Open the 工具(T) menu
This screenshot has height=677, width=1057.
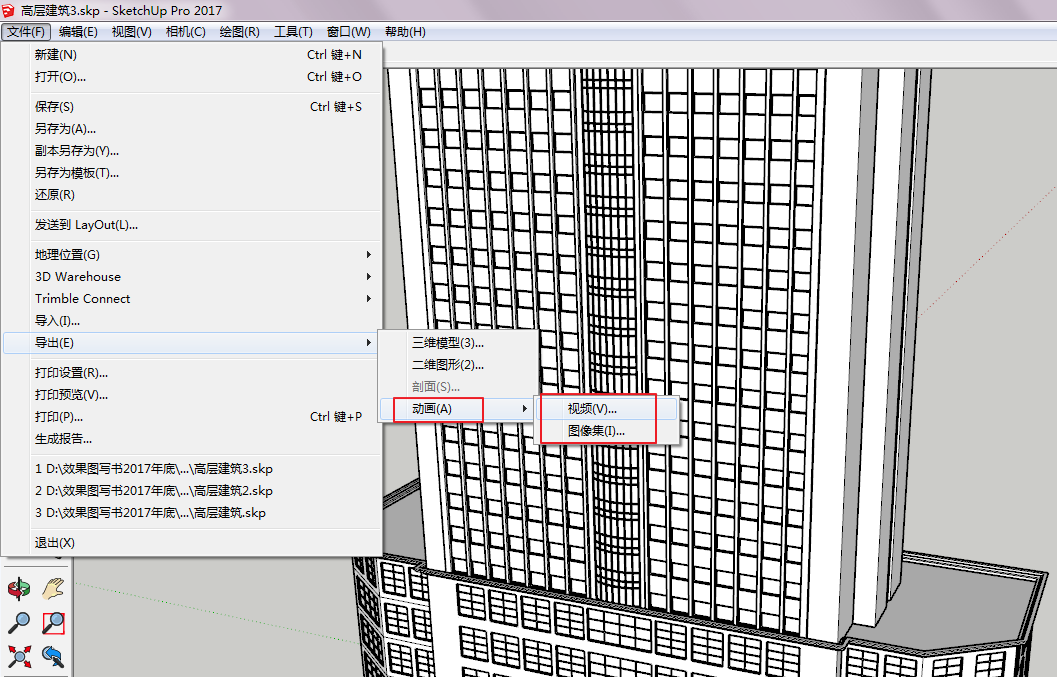click(x=293, y=31)
